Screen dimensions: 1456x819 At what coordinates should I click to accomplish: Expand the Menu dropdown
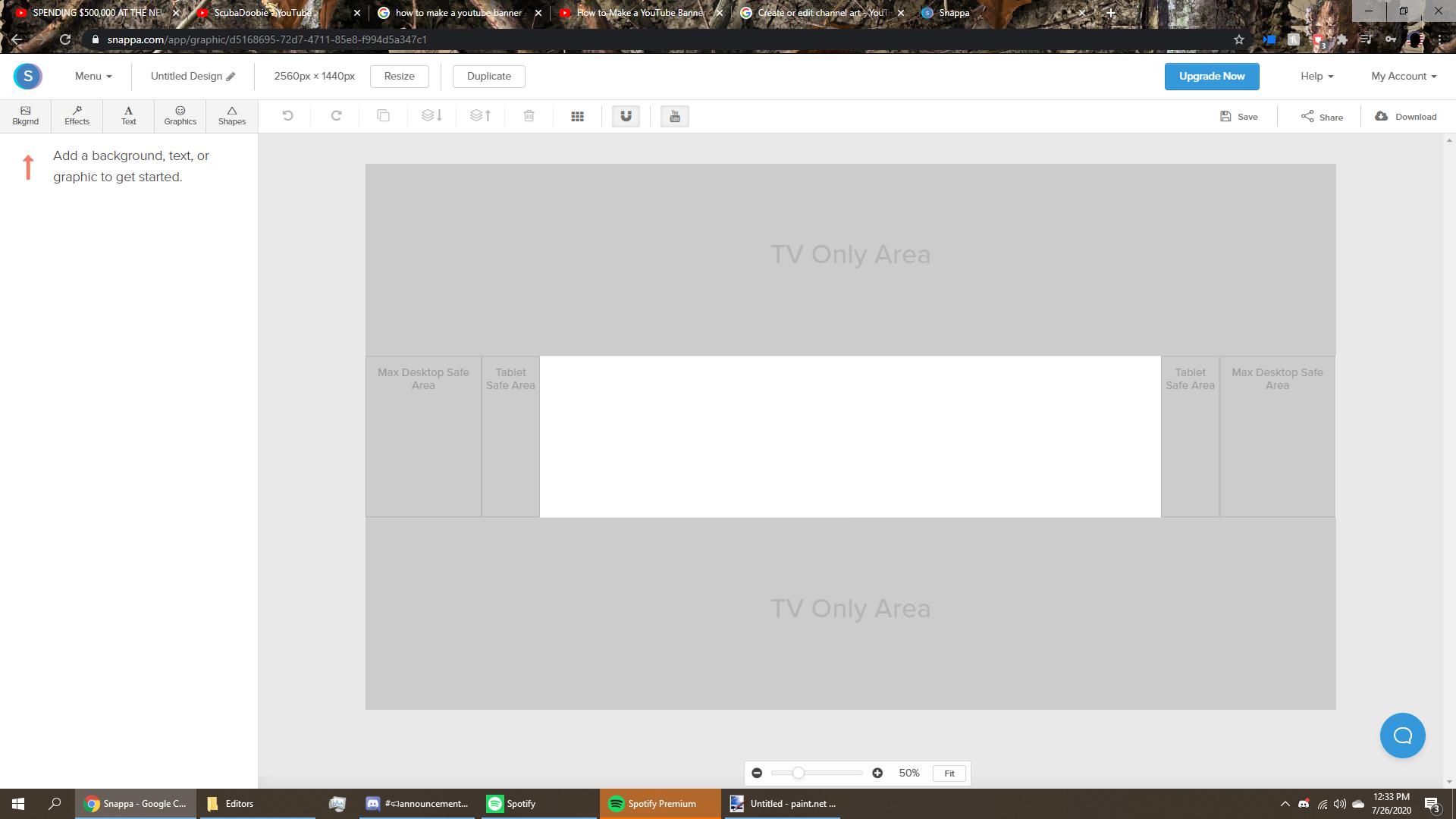[x=93, y=76]
